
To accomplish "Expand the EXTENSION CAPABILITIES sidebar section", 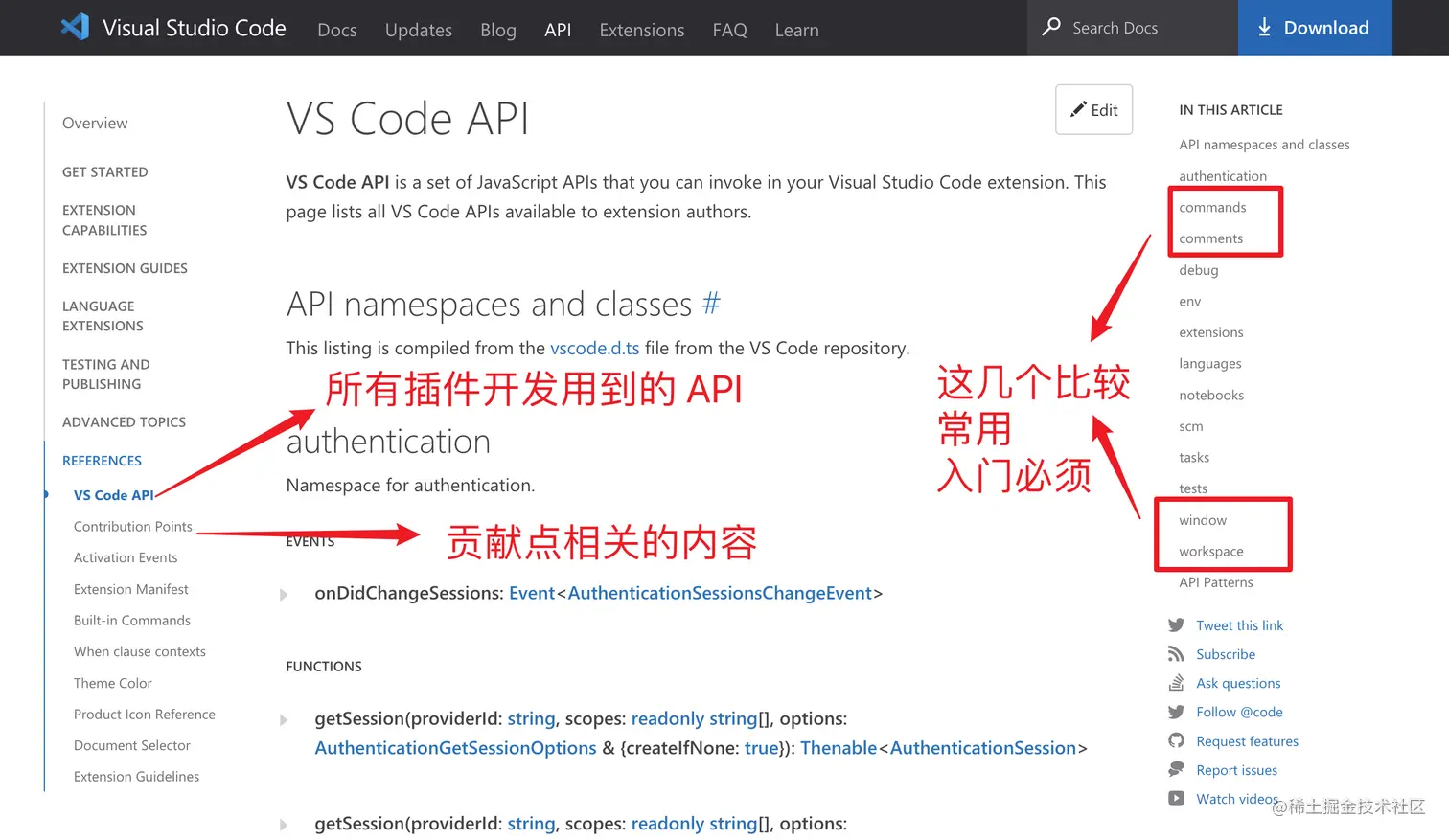I will (104, 220).
